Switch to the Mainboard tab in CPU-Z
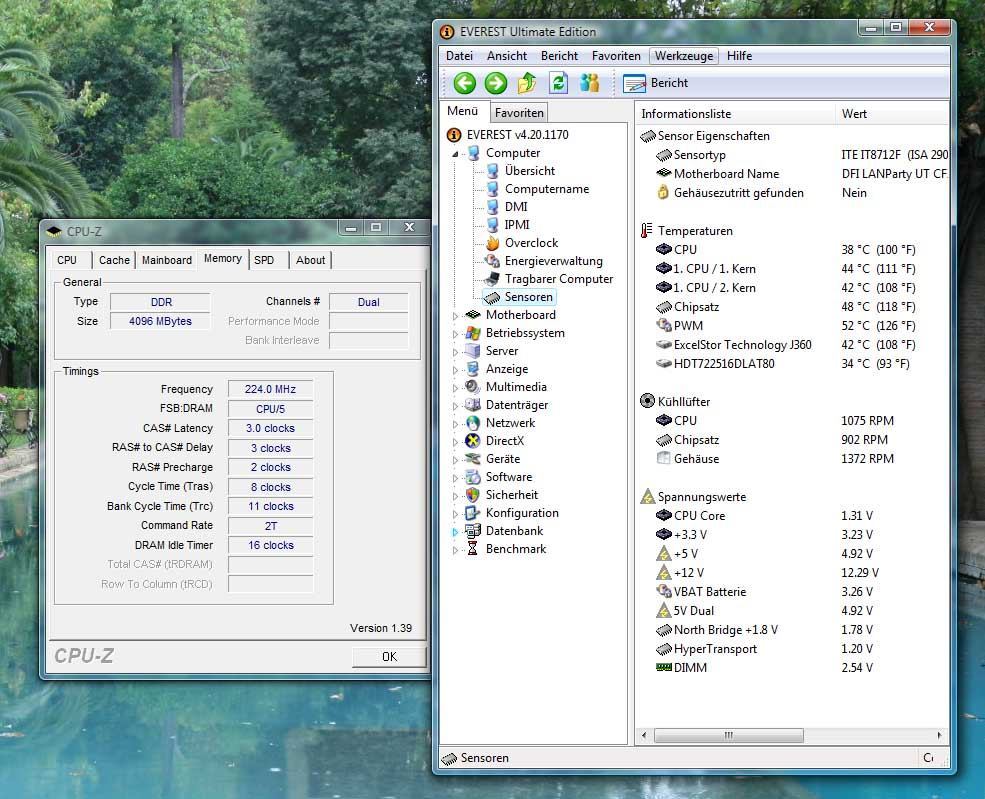 tap(166, 260)
